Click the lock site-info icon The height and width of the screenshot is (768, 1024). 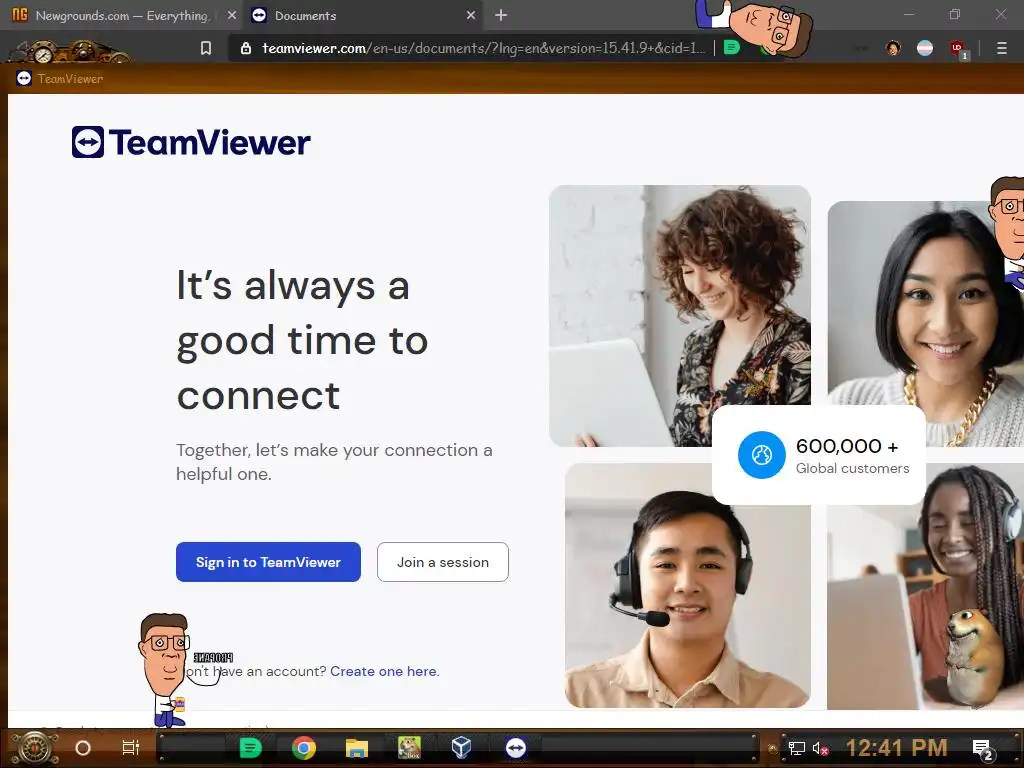[246, 48]
